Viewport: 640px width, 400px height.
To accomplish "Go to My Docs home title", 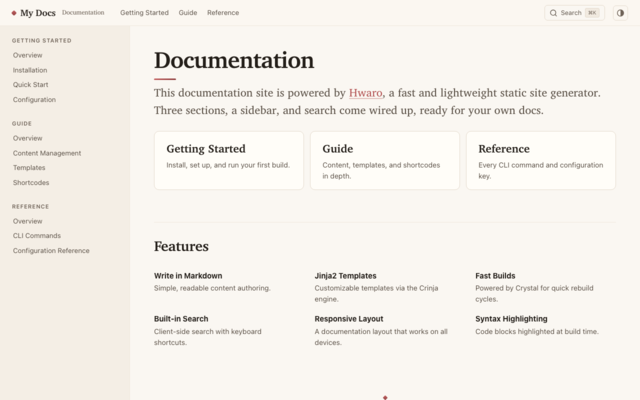I will click(x=38, y=13).
